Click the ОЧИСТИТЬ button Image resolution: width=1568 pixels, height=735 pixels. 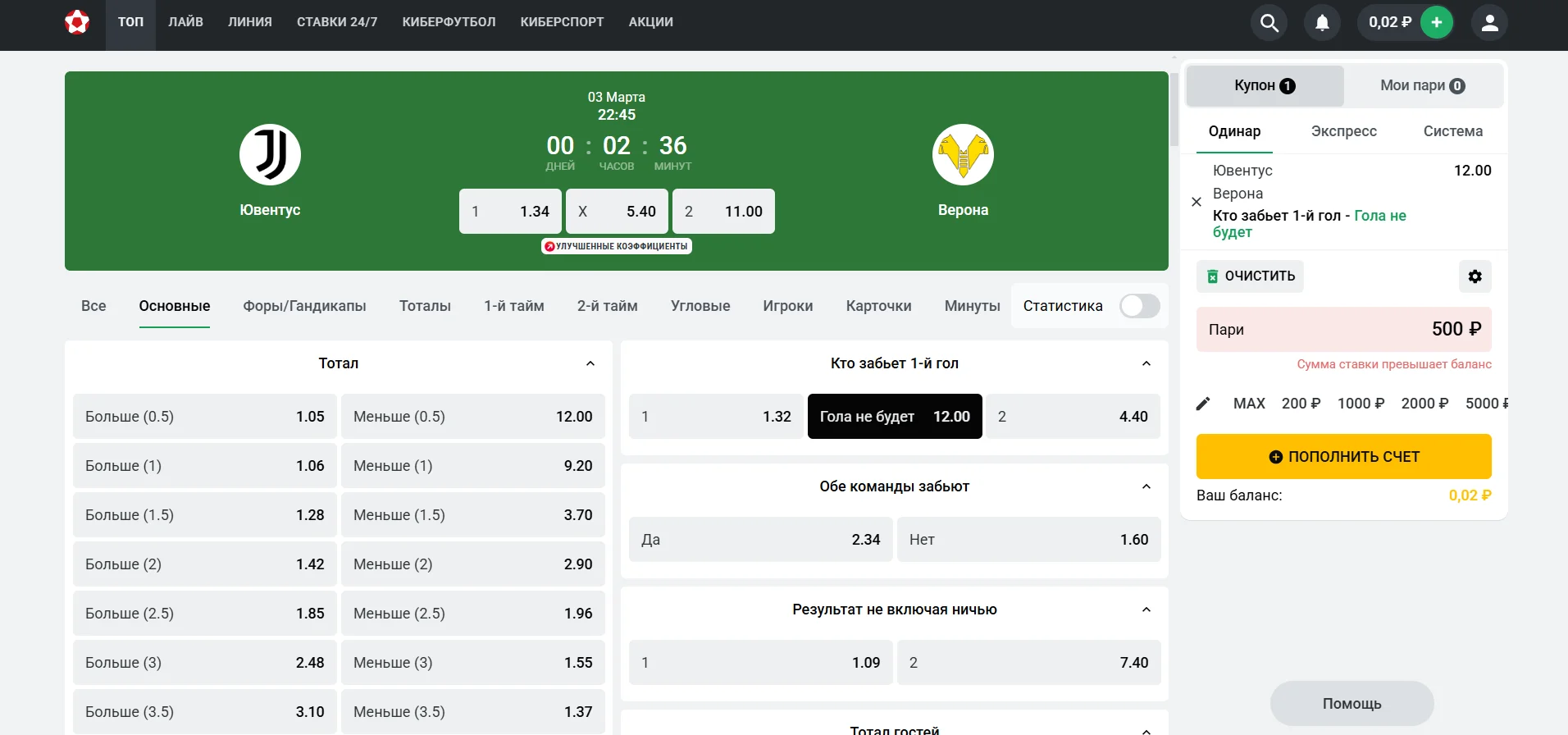(1250, 276)
